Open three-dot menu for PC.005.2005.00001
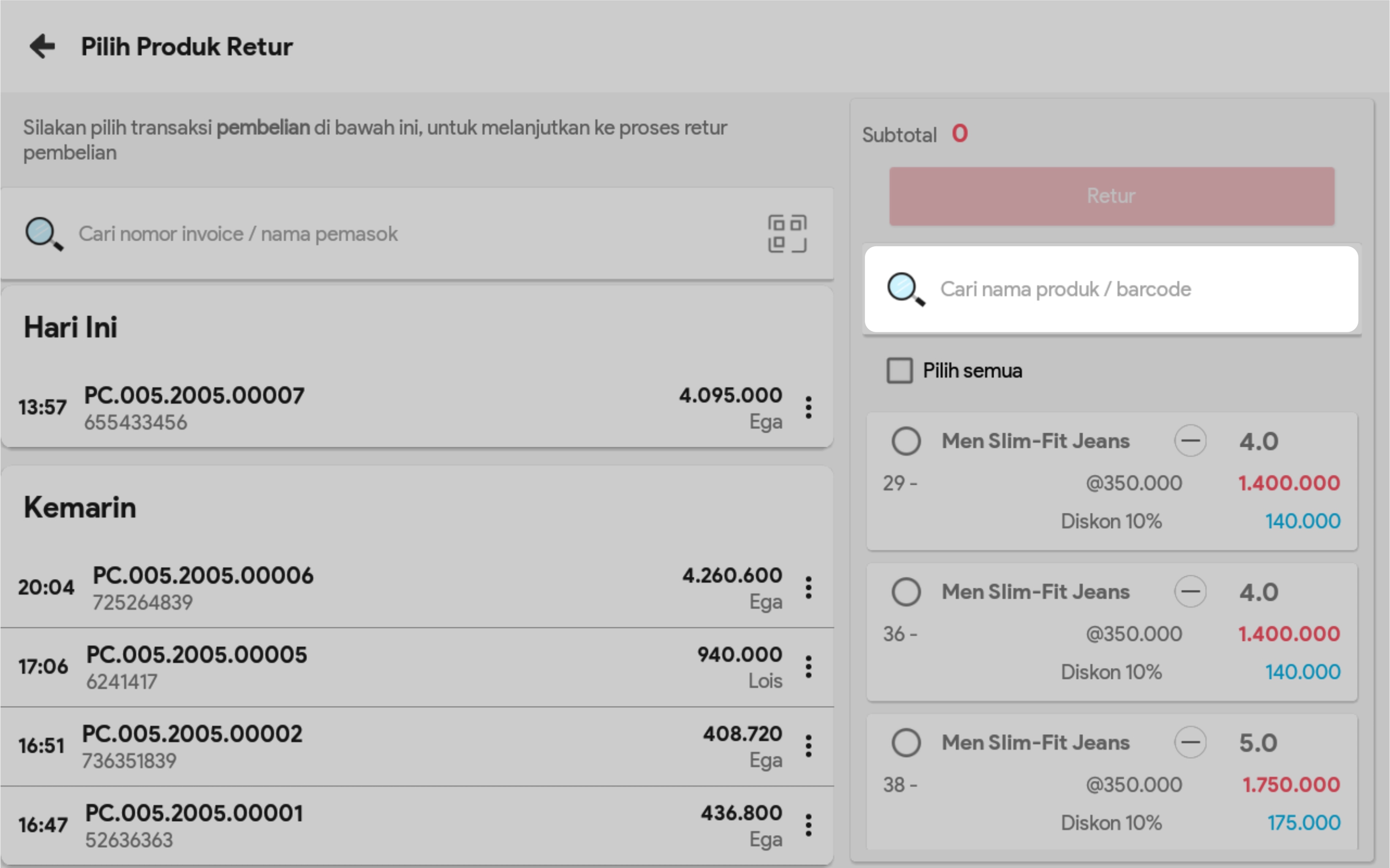This screenshot has height=868, width=1390. point(808,825)
